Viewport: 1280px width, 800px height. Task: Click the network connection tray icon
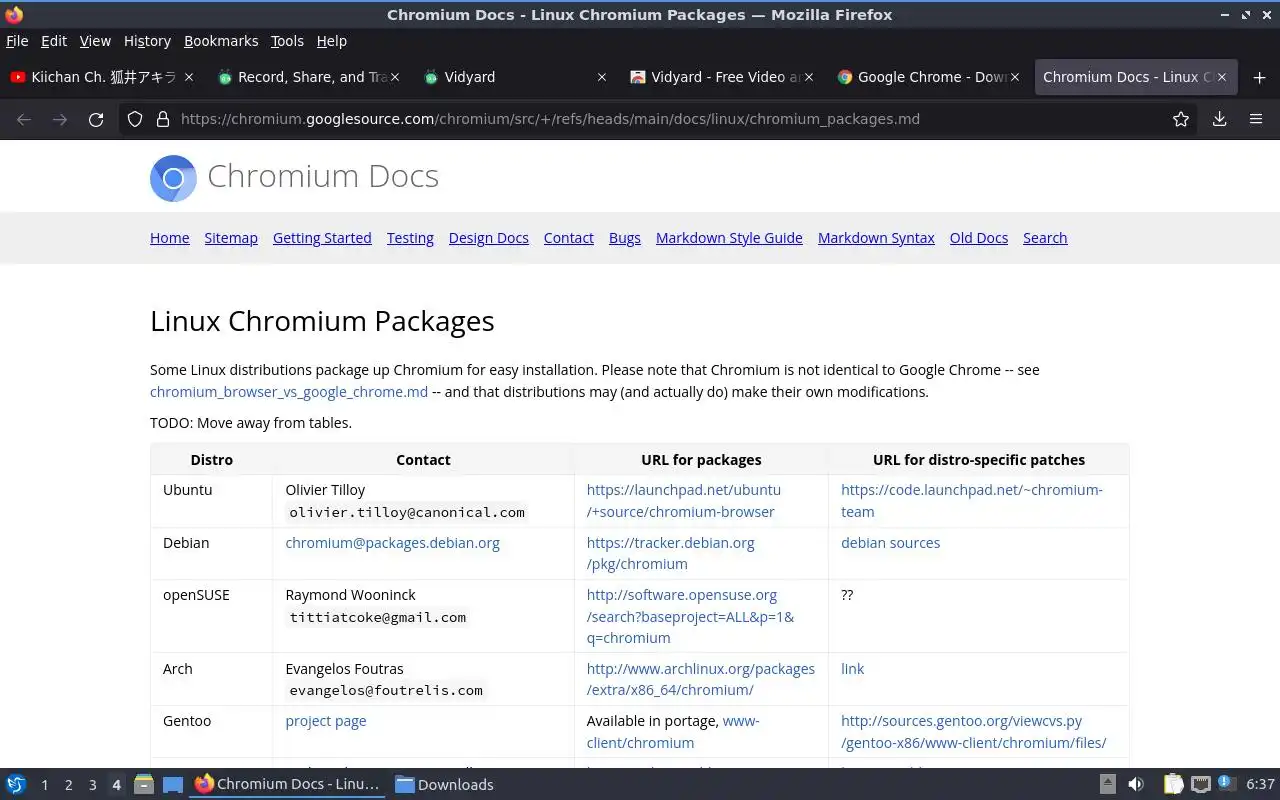(x=1201, y=785)
